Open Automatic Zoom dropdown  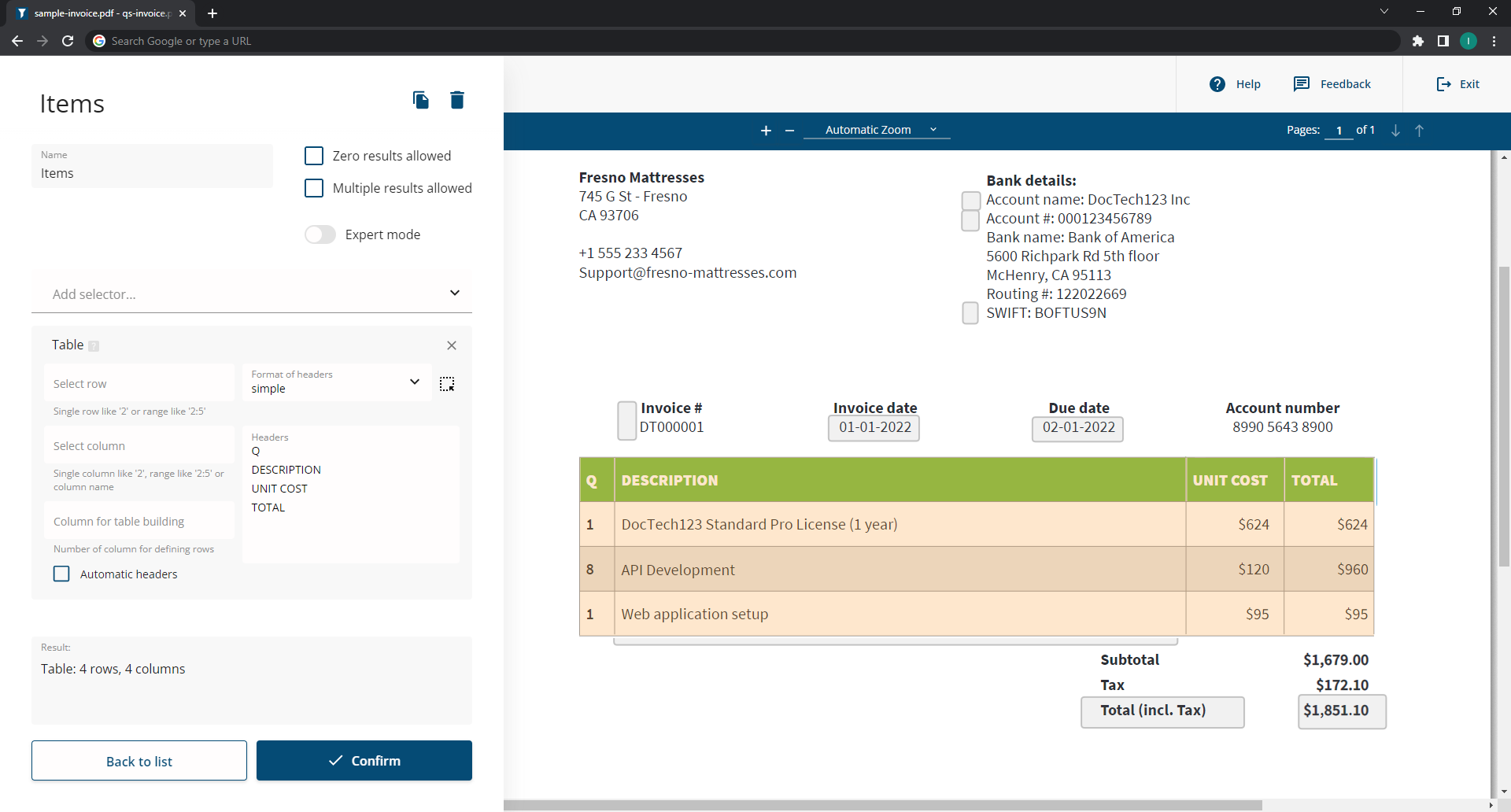pos(877,131)
